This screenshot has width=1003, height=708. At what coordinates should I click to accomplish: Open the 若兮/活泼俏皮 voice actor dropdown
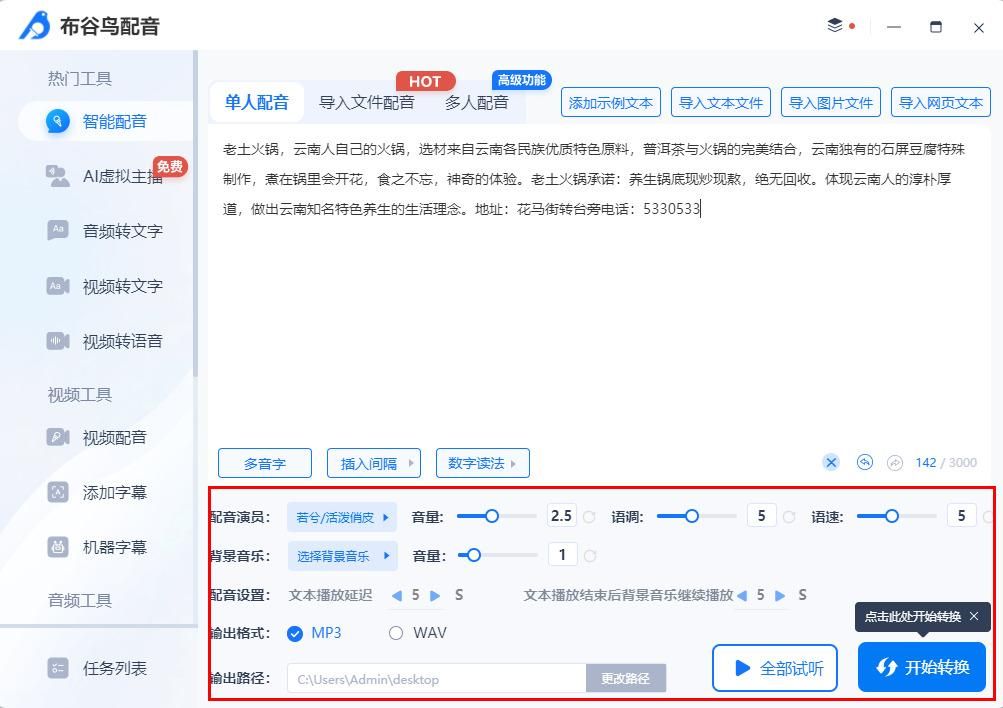tap(342, 517)
